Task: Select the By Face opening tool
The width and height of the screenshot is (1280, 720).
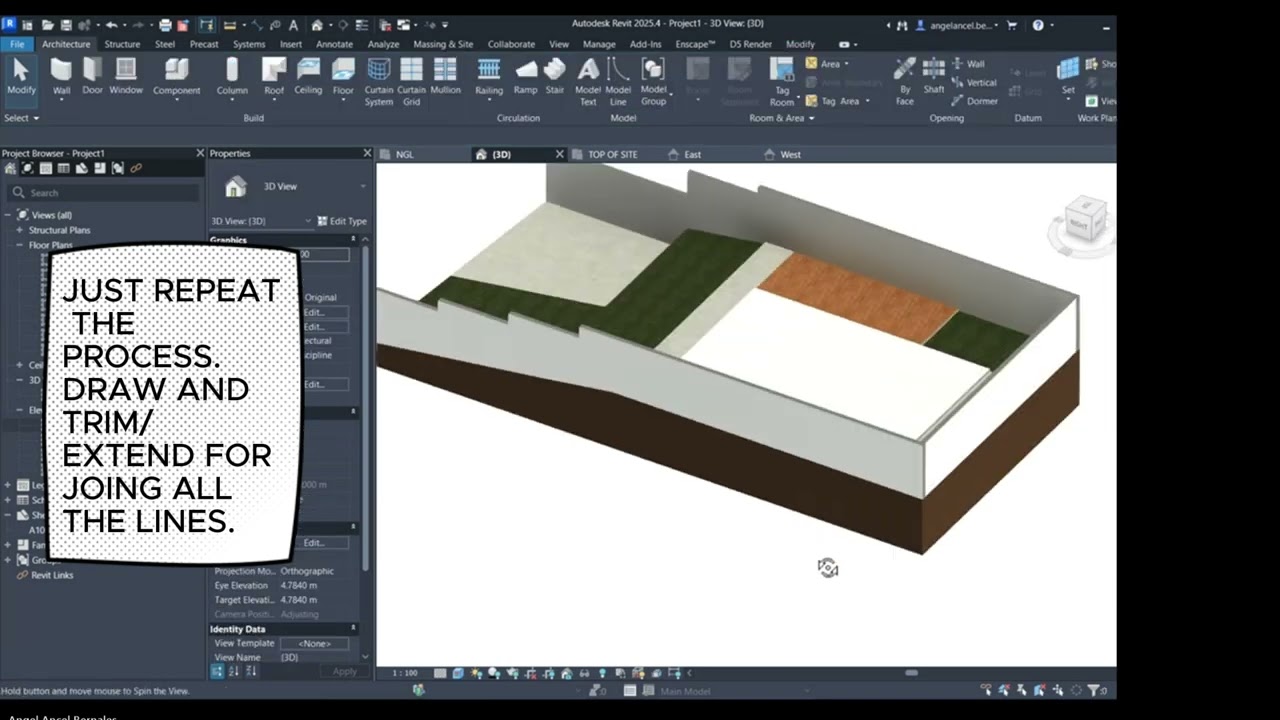Action: (905, 82)
